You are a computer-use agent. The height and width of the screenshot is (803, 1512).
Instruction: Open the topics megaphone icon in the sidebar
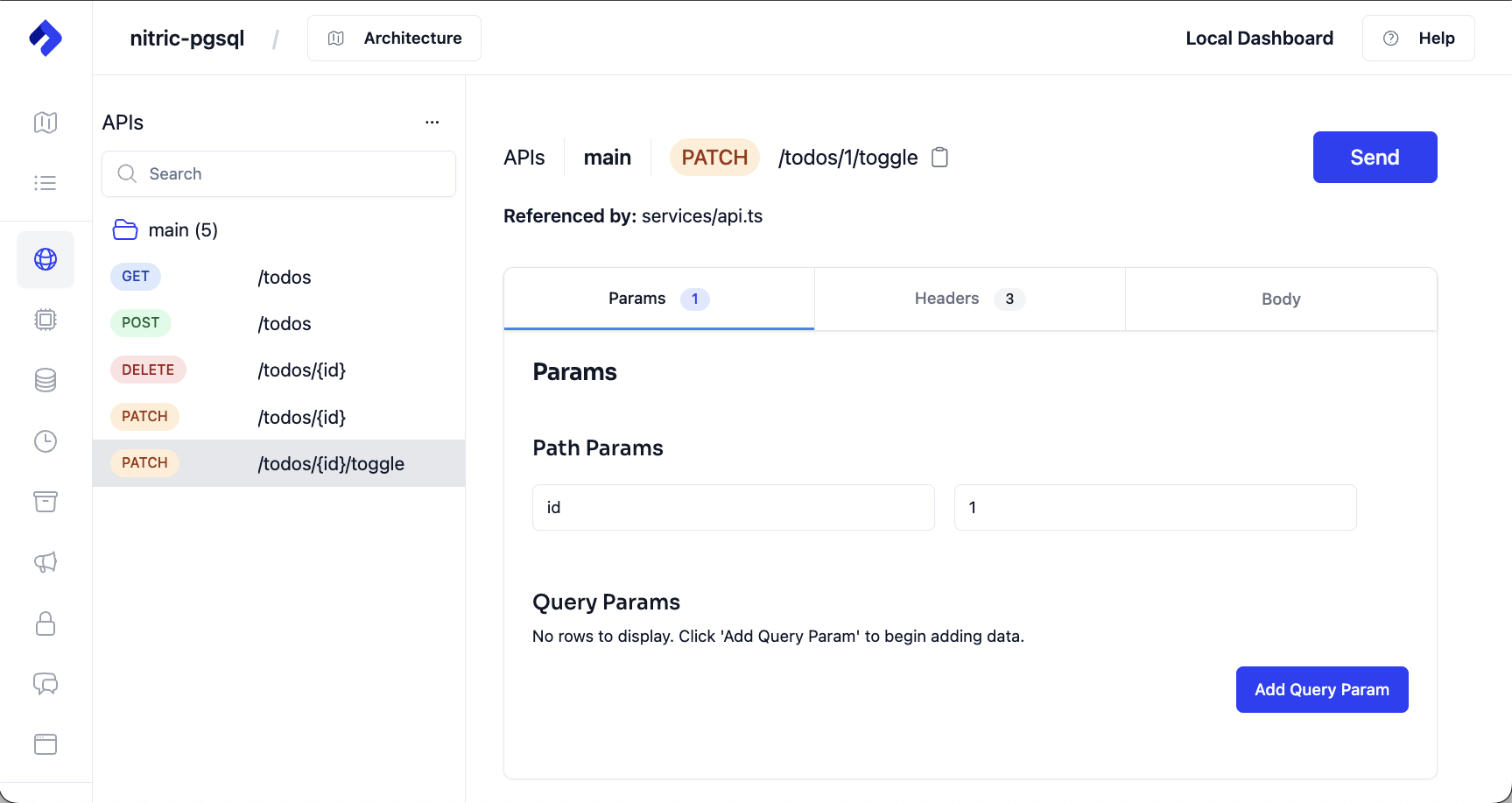click(46, 562)
